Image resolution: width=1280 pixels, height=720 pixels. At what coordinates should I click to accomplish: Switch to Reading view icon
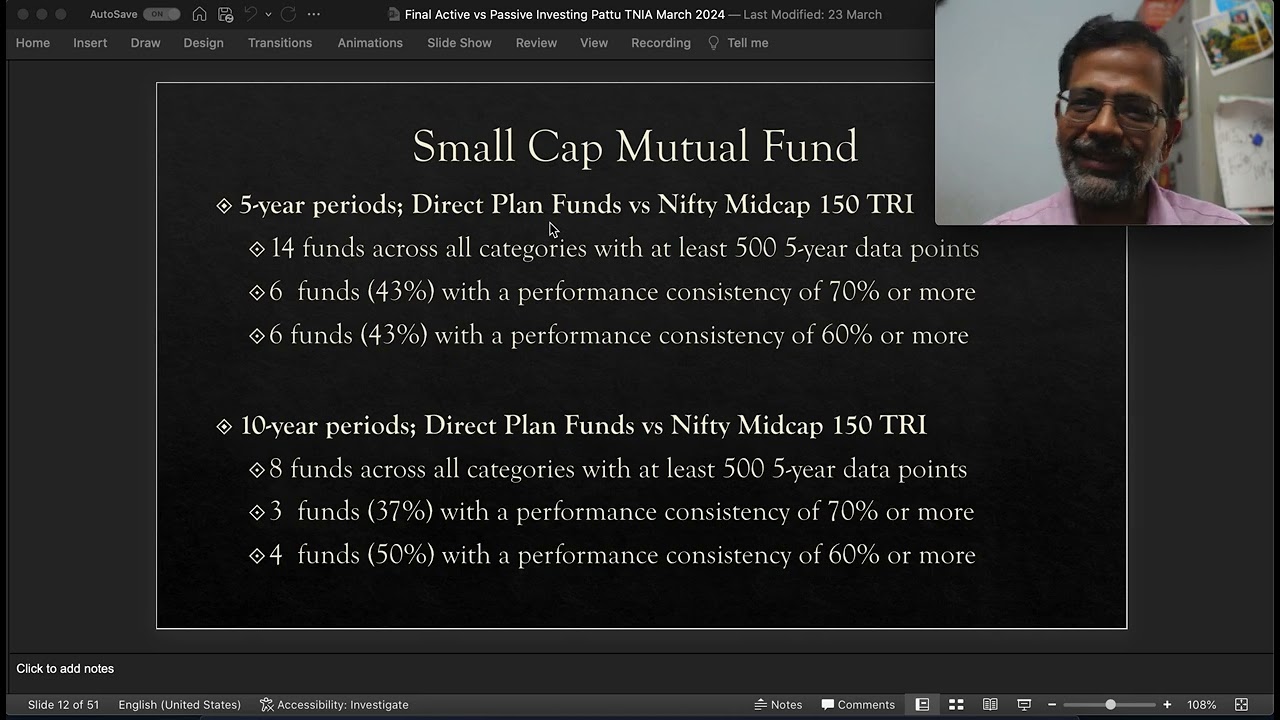click(x=990, y=704)
